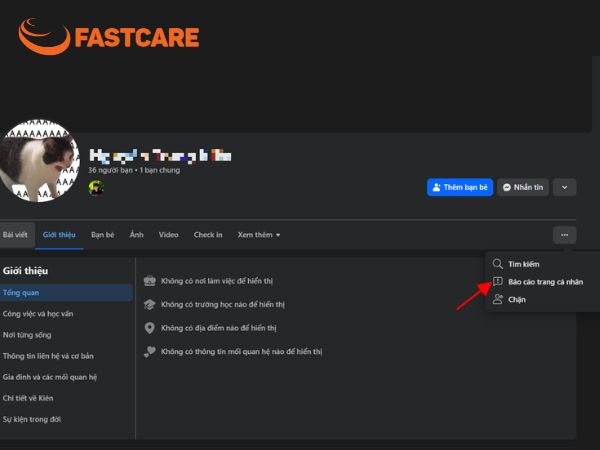Click the graduation cap school icon
The height and width of the screenshot is (450, 600).
150,305
